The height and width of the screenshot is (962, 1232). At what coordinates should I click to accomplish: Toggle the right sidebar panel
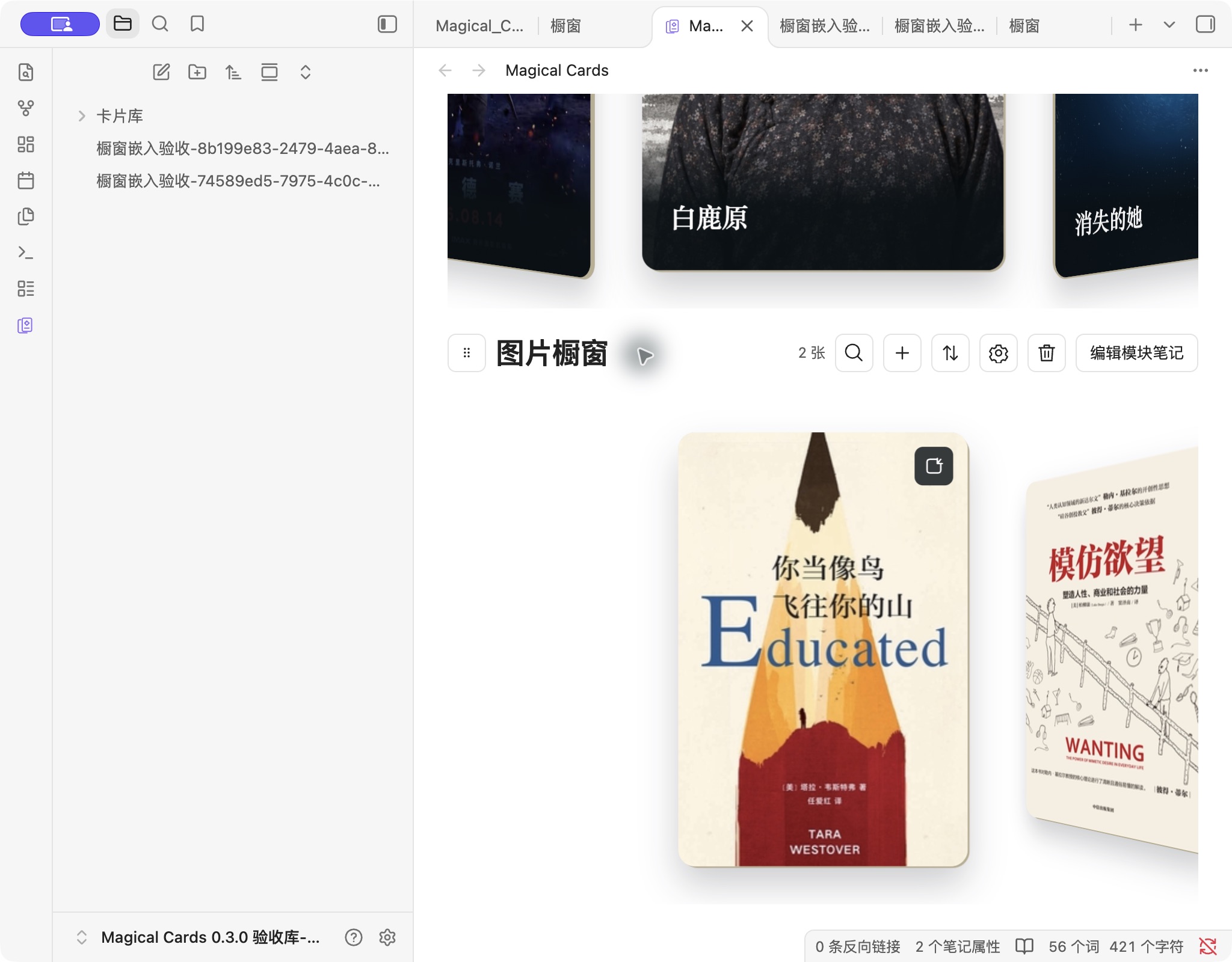(1206, 25)
